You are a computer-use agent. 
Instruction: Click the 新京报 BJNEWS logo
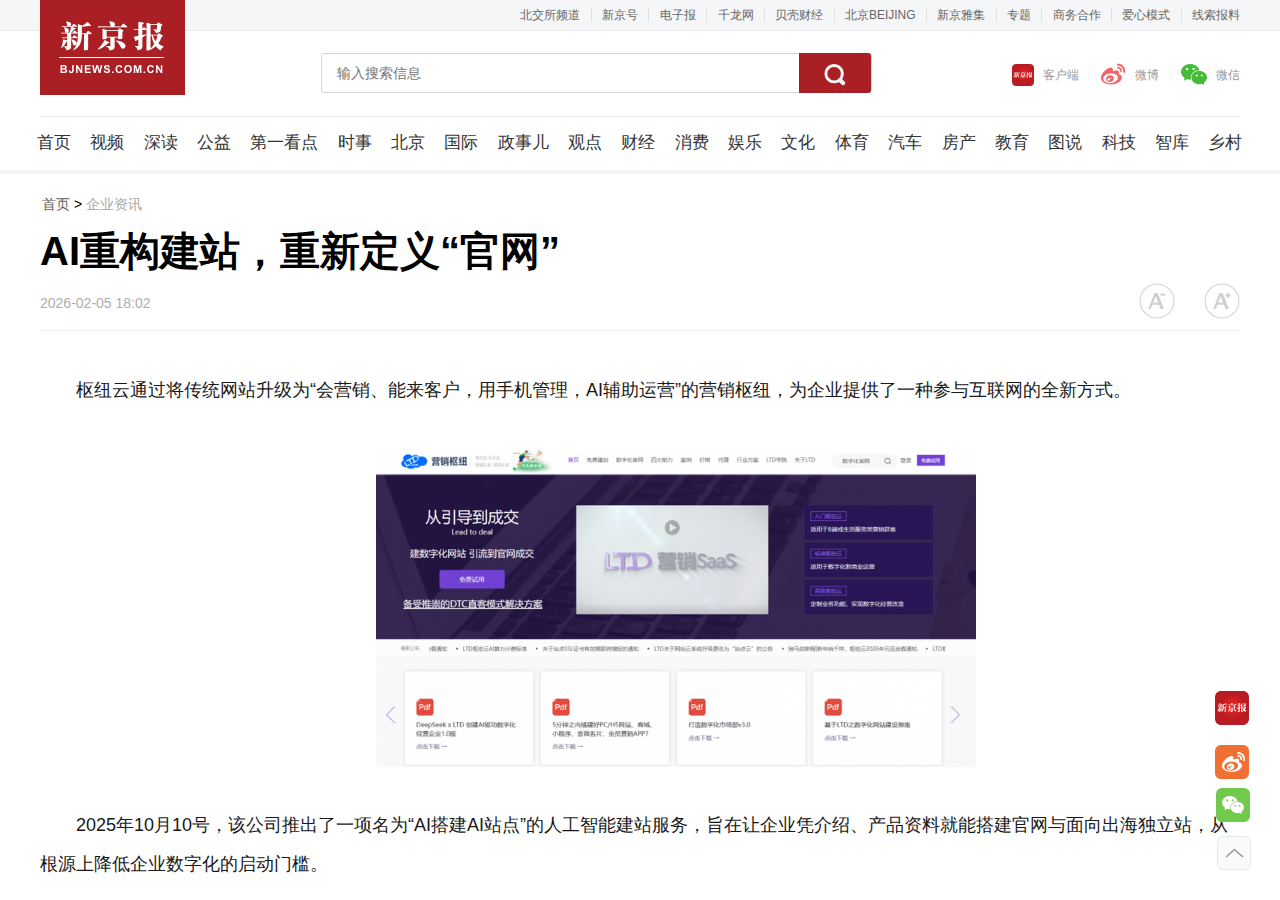[x=112, y=47]
